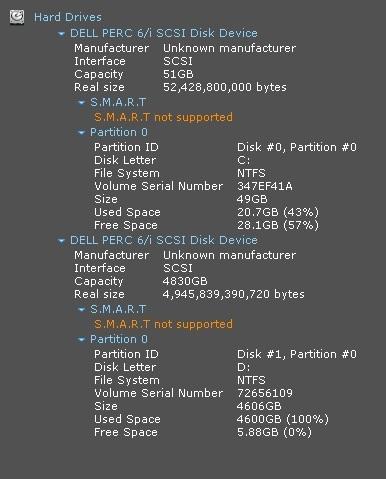386x479 pixels.
Task: Click the second S.M.A.R.T not supported message
Action: 163,324
